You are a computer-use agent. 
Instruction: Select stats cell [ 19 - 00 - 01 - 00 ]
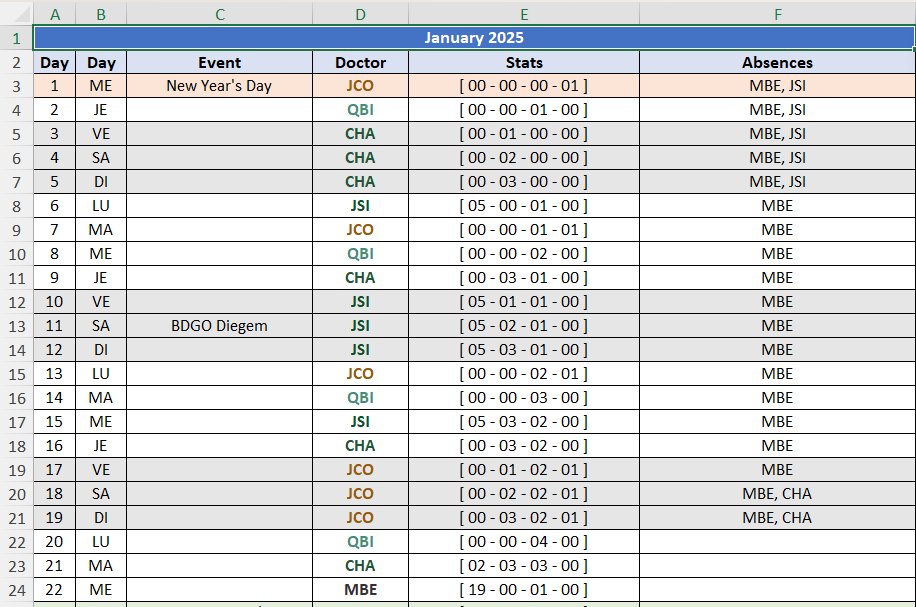click(x=524, y=590)
